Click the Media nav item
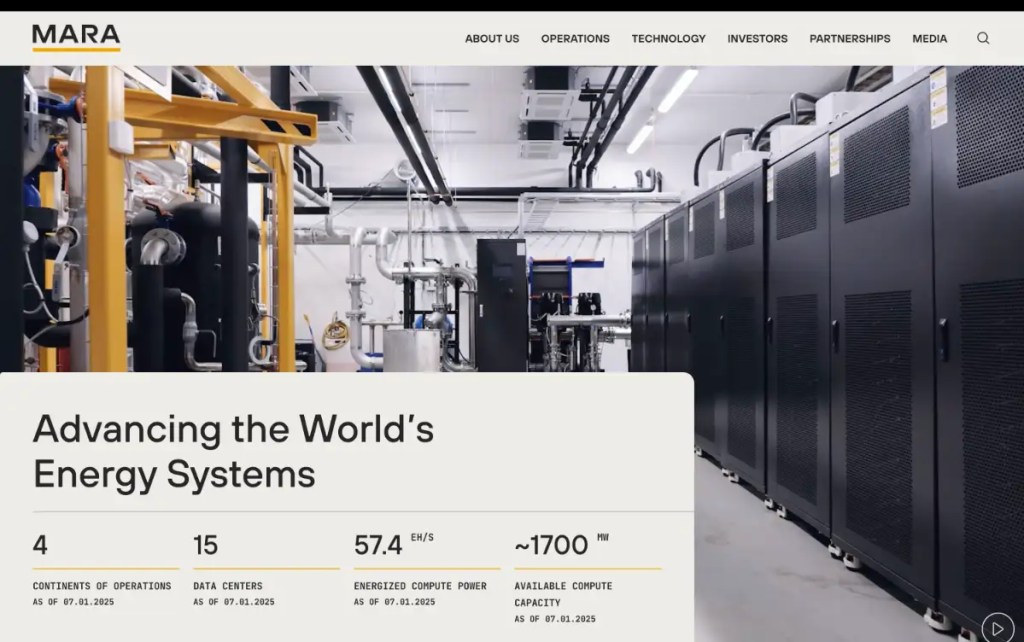The width and height of the screenshot is (1024, 642). (x=929, y=39)
